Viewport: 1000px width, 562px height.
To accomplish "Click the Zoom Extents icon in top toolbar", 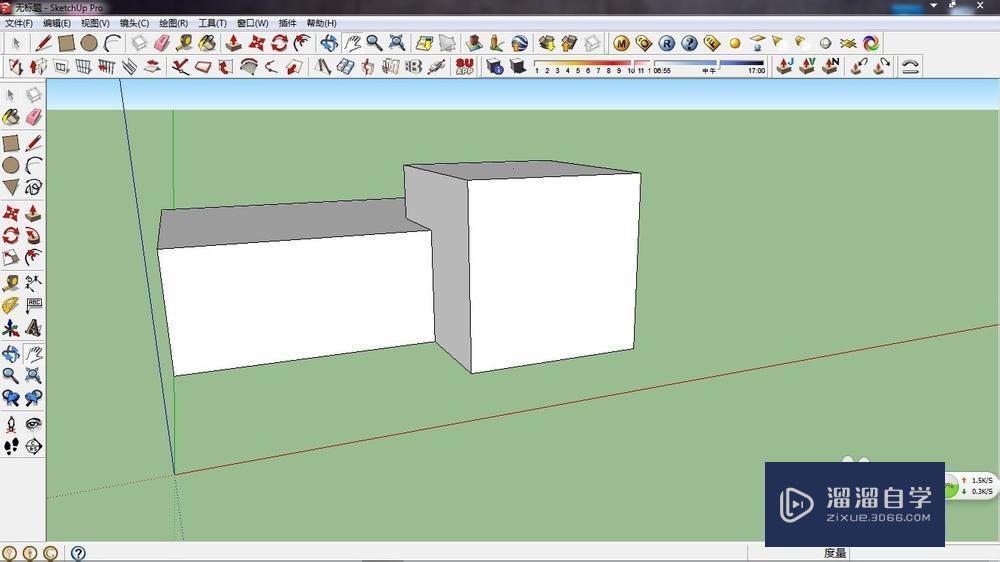I will click(397, 43).
